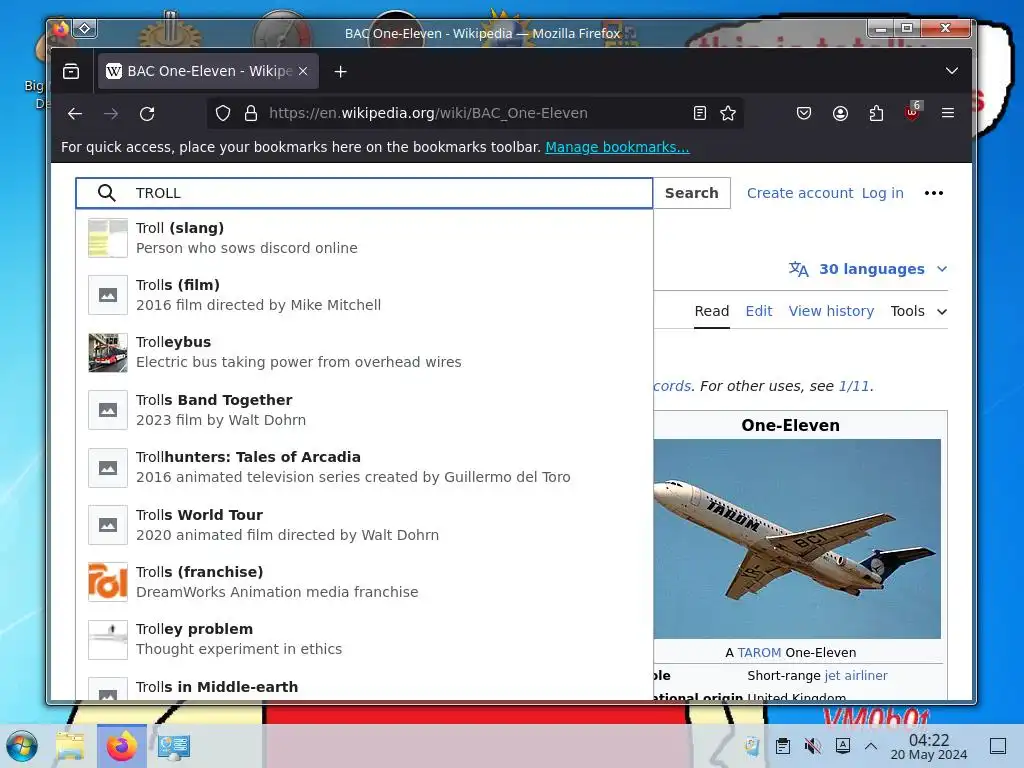Image resolution: width=1024 pixels, height=768 pixels.
Task: Toggle the muted speaker volume icon
Action: (x=812, y=746)
